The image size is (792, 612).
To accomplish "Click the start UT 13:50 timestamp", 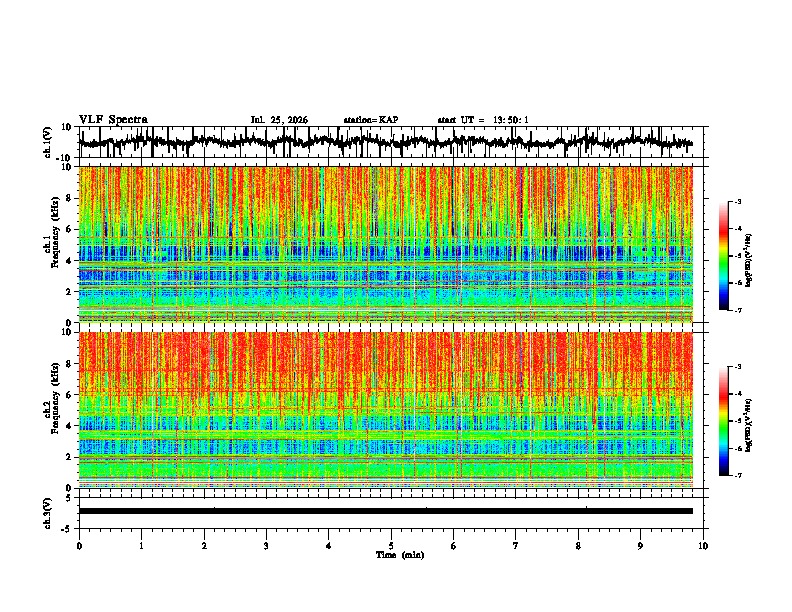I will click(483, 120).
